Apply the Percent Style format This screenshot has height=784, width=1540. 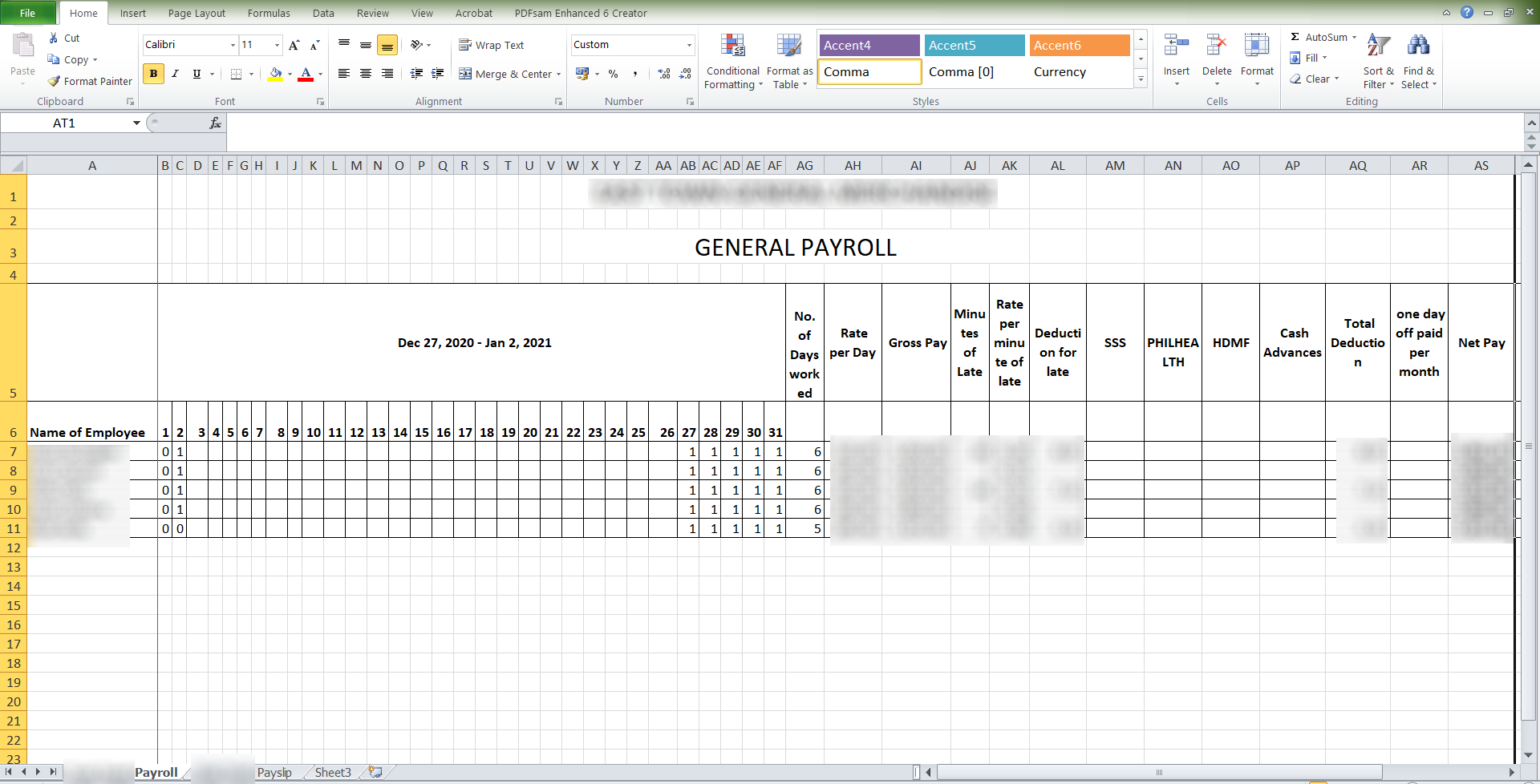point(614,74)
